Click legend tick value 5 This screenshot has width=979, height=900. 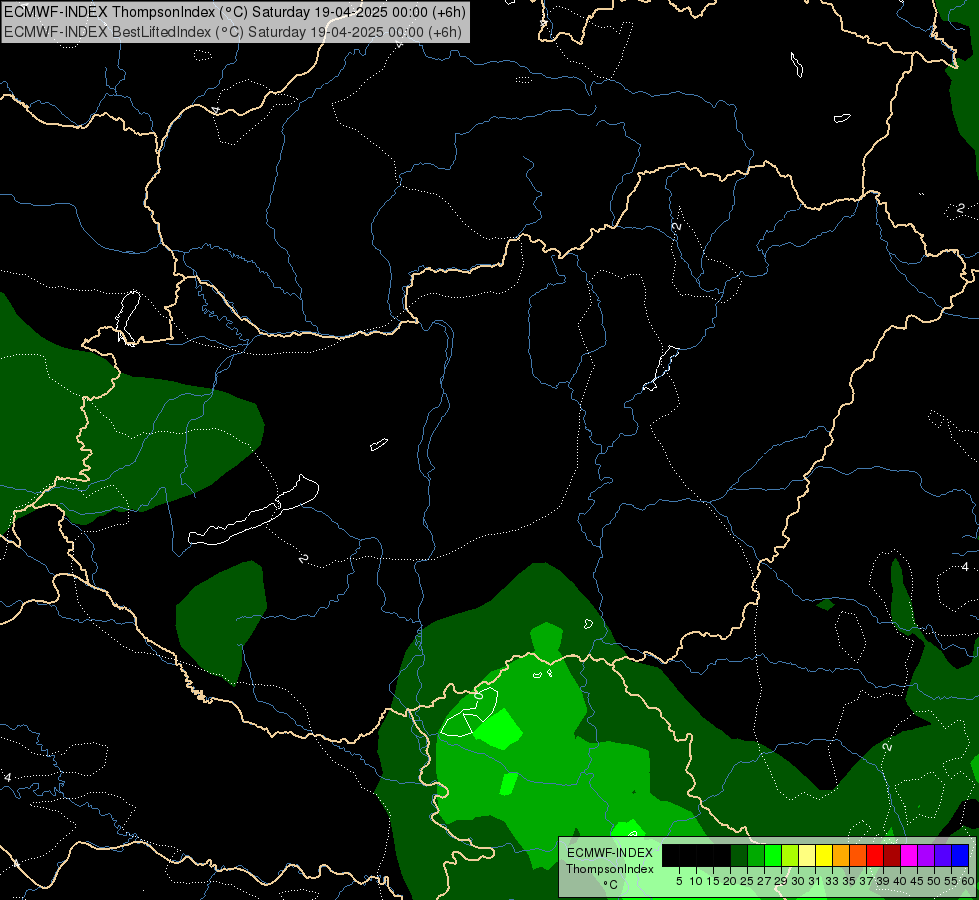(679, 881)
